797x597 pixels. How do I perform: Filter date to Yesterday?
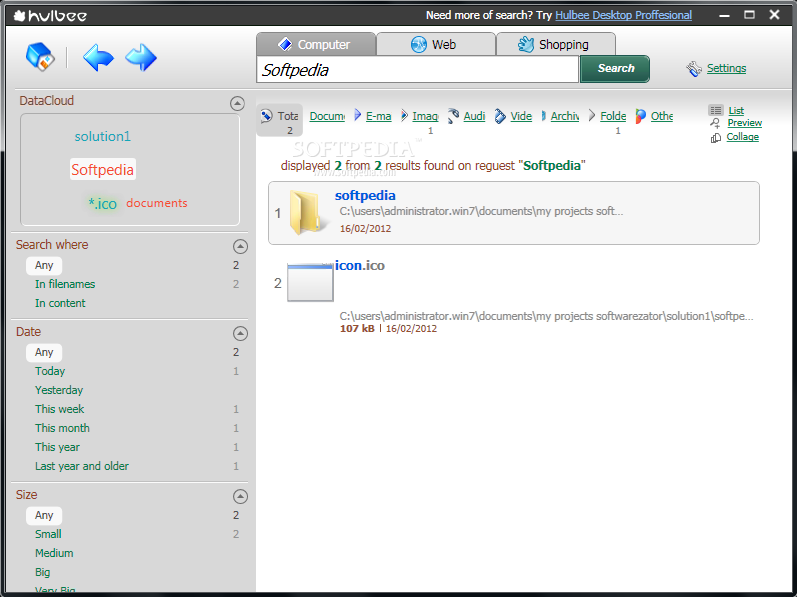(59, 390)
